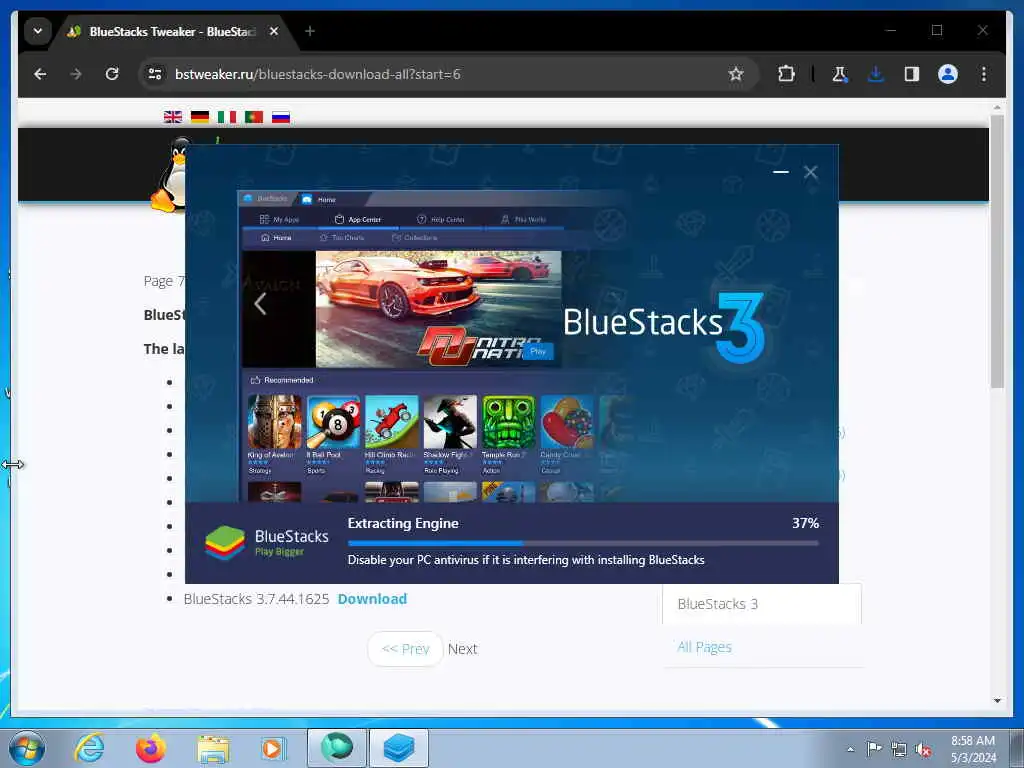
Task: Click the BlueStacks 3 title graphic
Action: [664, 327]
